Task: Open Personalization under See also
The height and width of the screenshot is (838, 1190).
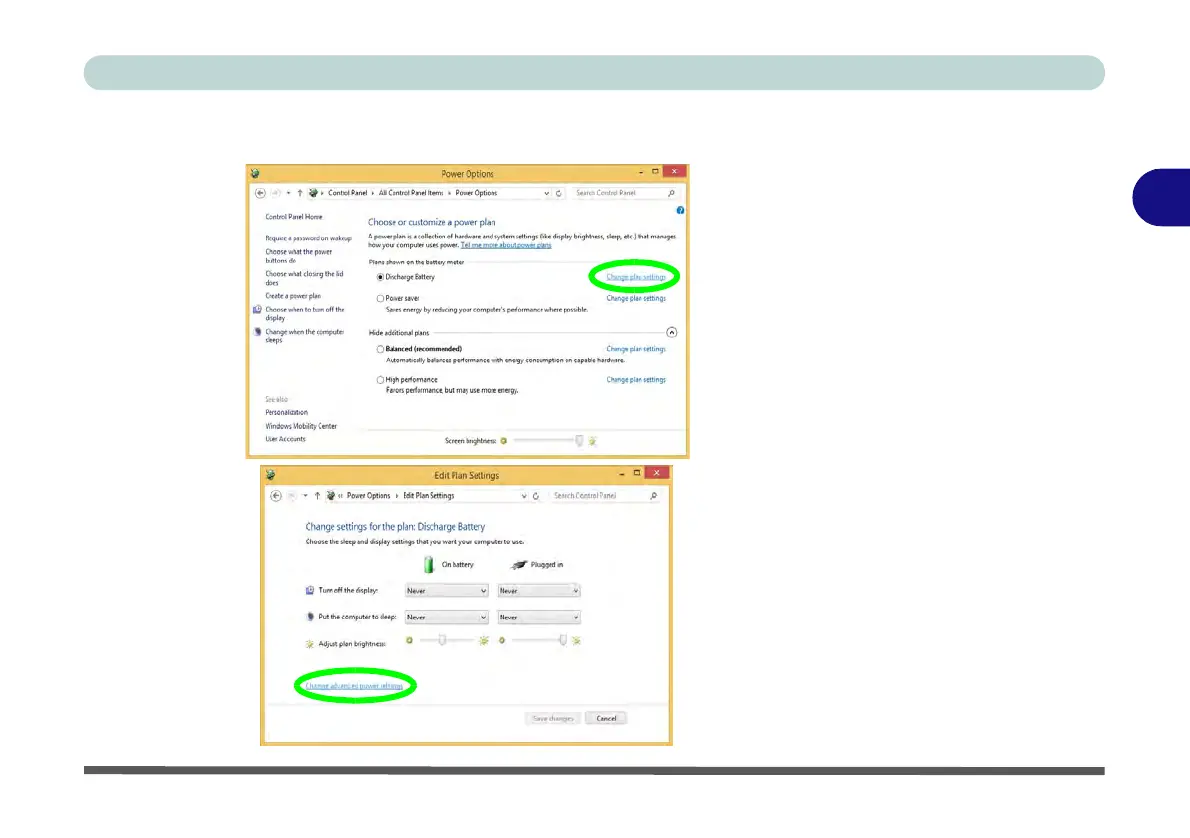Action: click(286, 413)
